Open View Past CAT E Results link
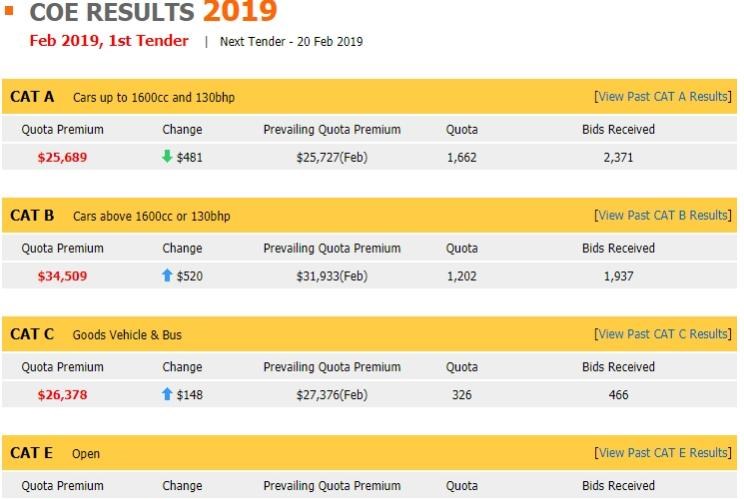 click(663, 453)
